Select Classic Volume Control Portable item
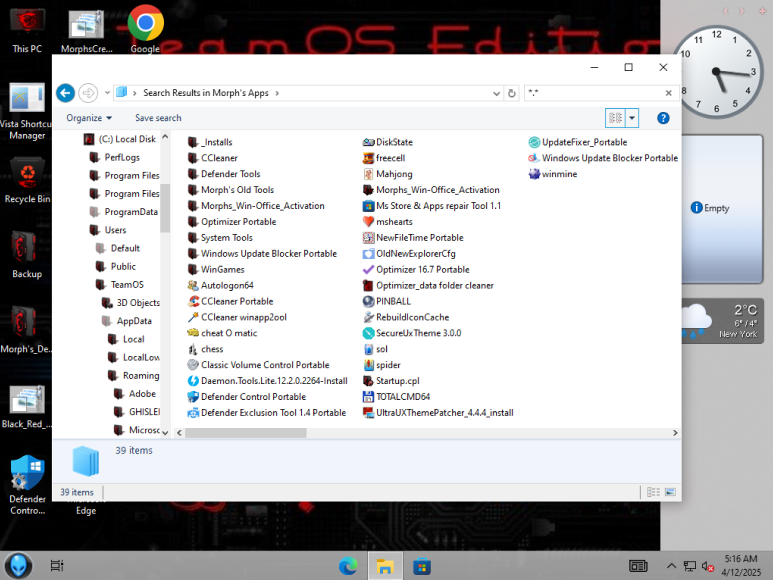 pos(259,365)
